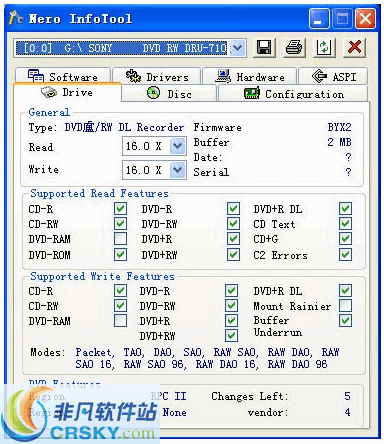
Task: Toggle DVD-R read feature checkbox
Action: click(x=233, y=209)
